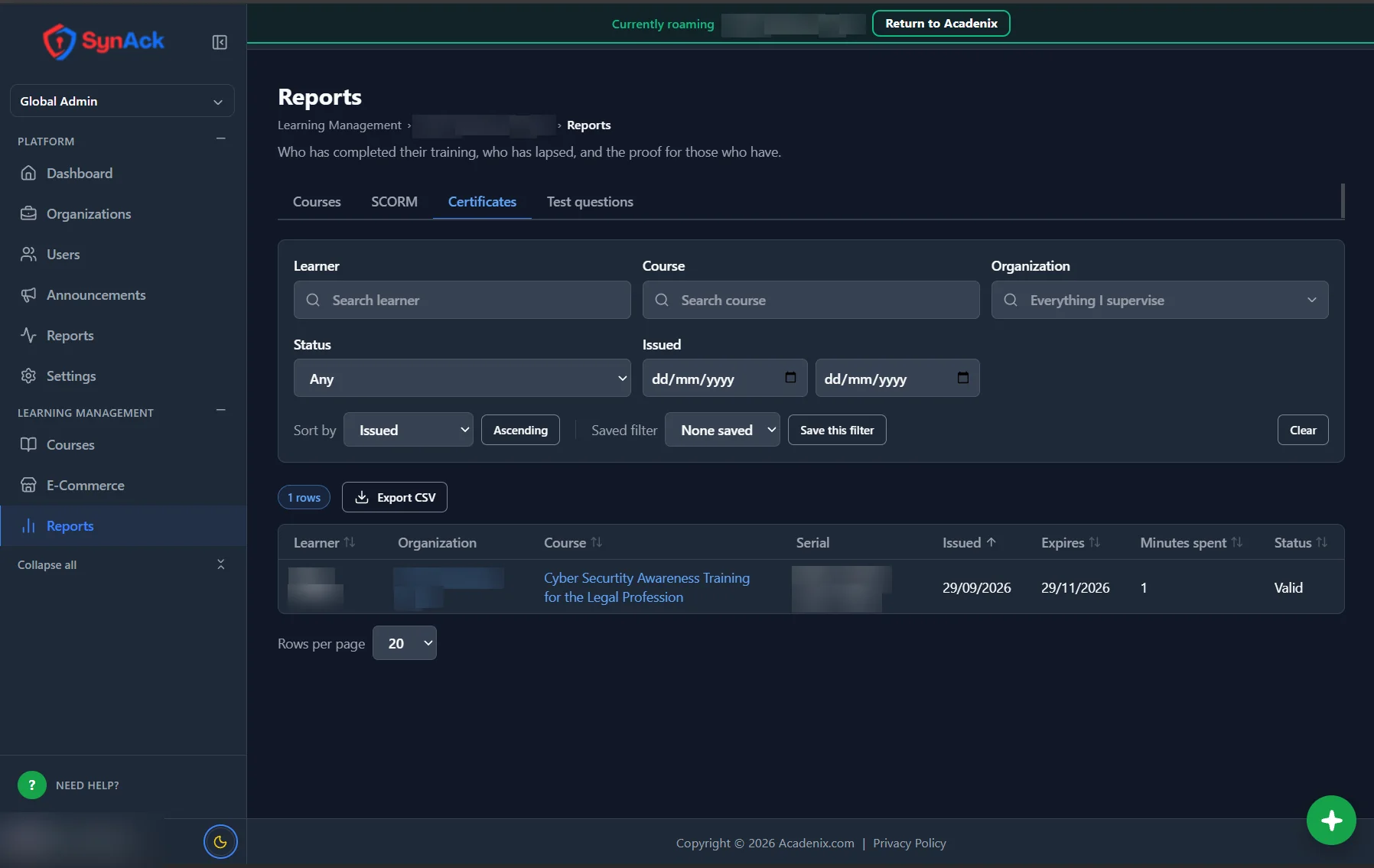The width and height of the screenshot is (1374, 868).
Task: Click the Clear filters button
Action: 1303,430
